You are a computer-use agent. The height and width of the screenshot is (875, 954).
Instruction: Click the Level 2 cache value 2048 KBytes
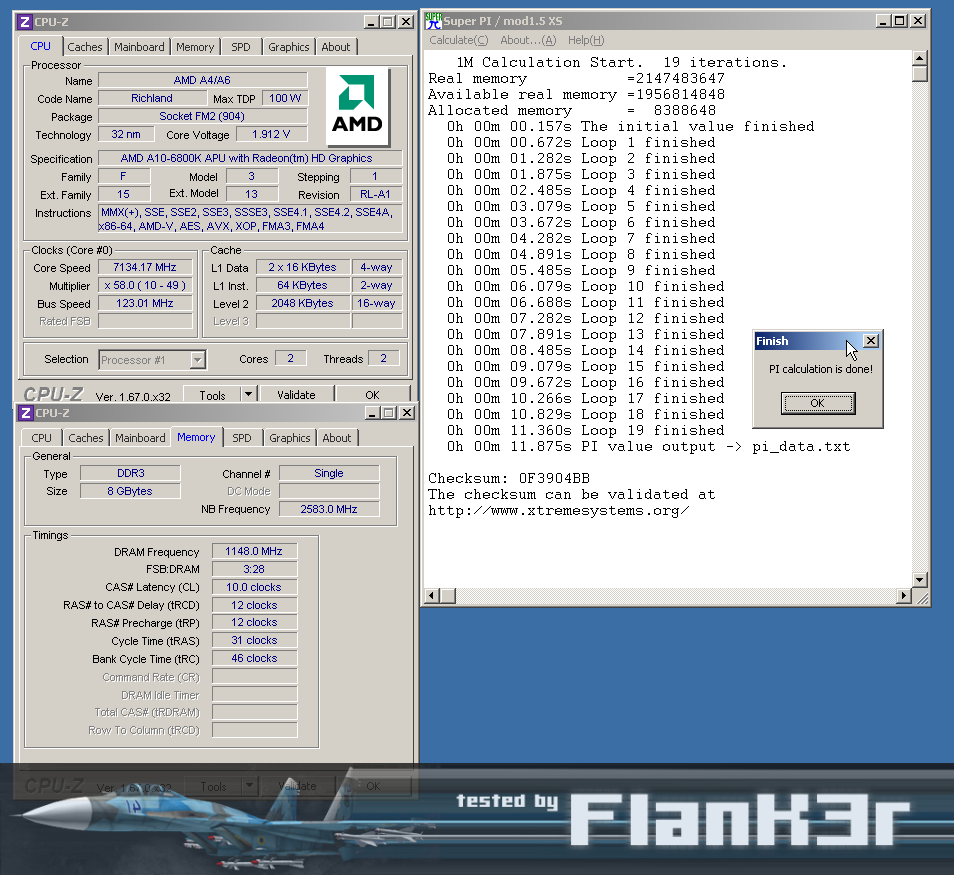click(302, 303)
